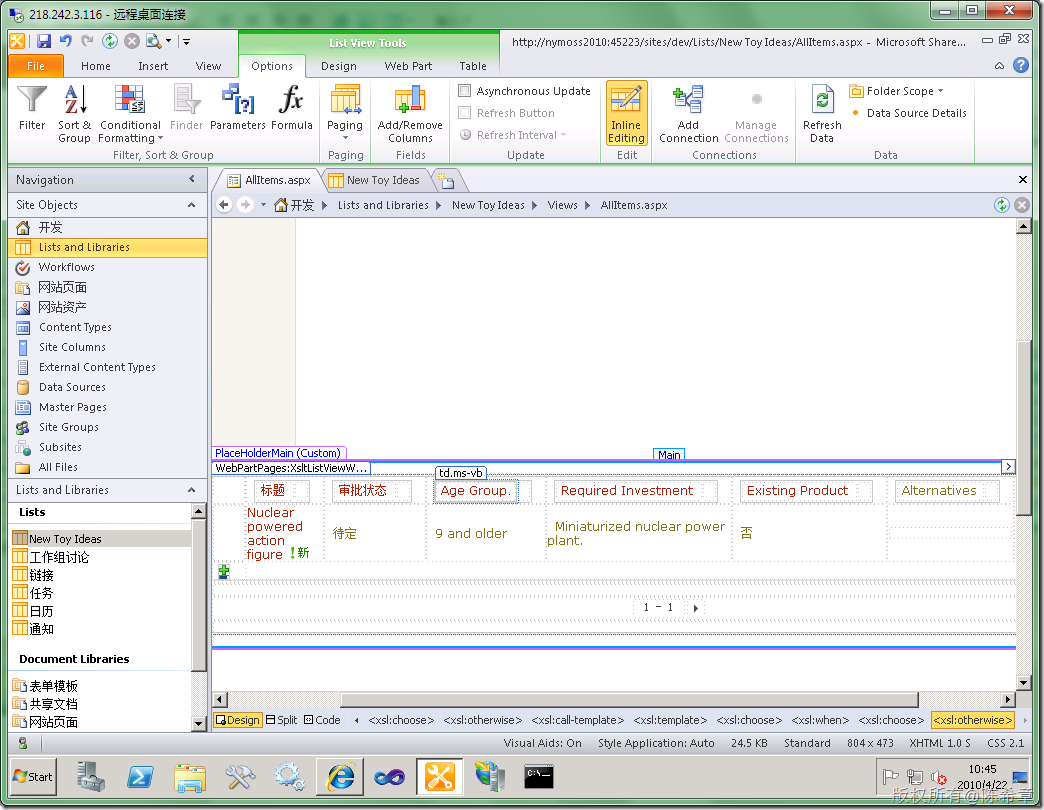The width and height of the screenshot is (1044, 810).
Task: Click the Age Group column header
Action: pyautogui.click(x=475, y=491)
